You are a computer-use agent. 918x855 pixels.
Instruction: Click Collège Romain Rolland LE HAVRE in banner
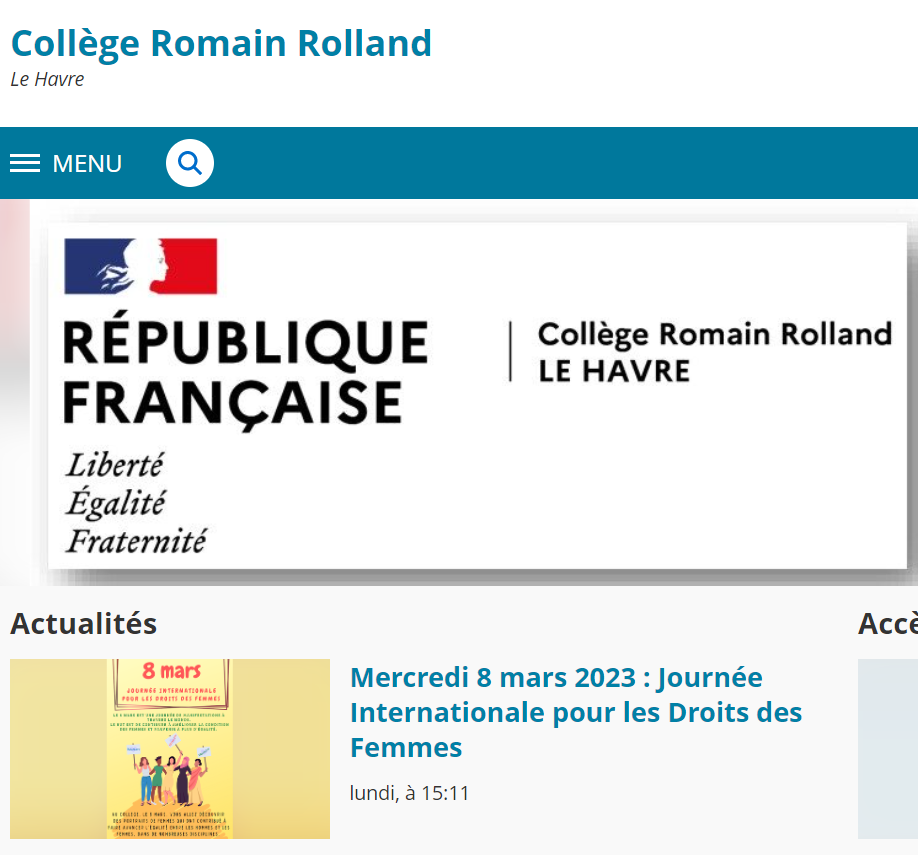click(x=715, y=352)
